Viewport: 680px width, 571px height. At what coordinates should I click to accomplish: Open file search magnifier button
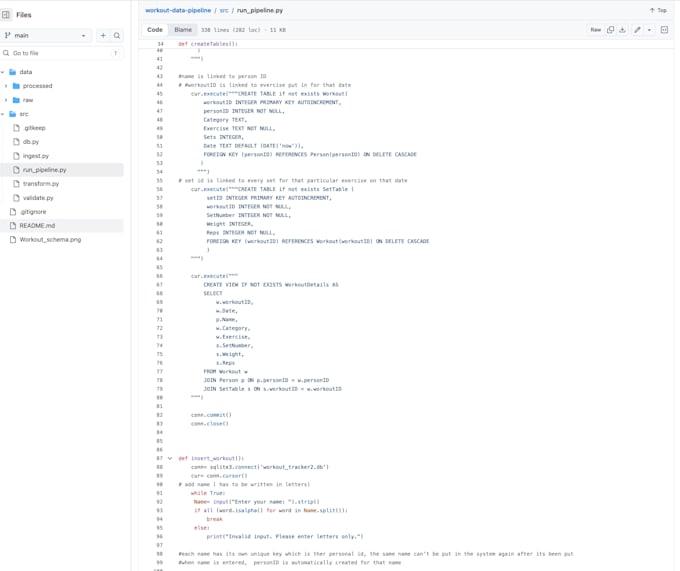coord(117,36)
